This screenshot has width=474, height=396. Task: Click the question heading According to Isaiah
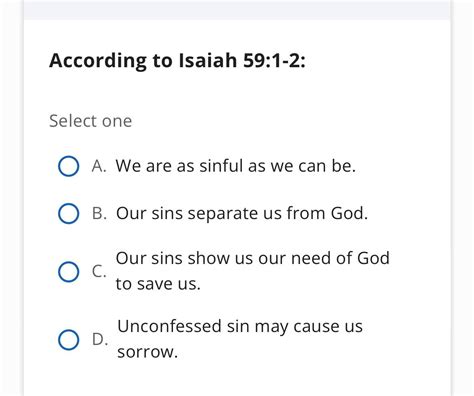(x=177, y=61)
